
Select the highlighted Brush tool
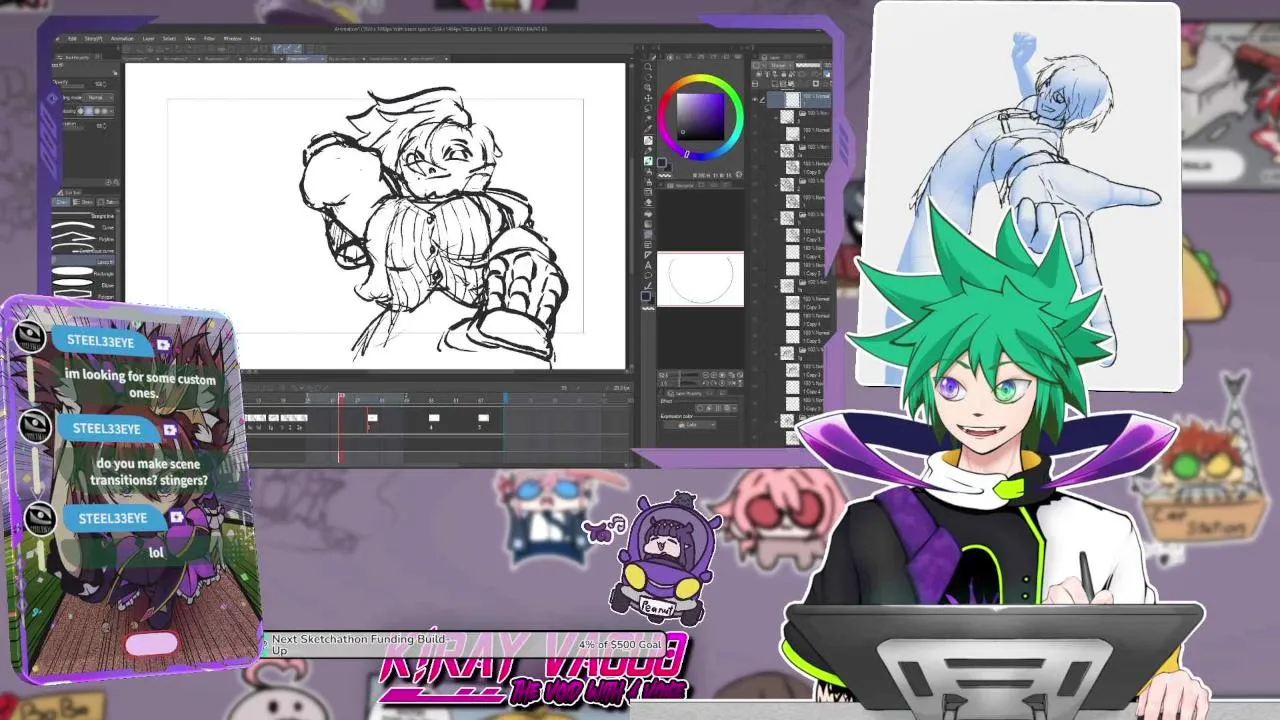click(648, 161)
